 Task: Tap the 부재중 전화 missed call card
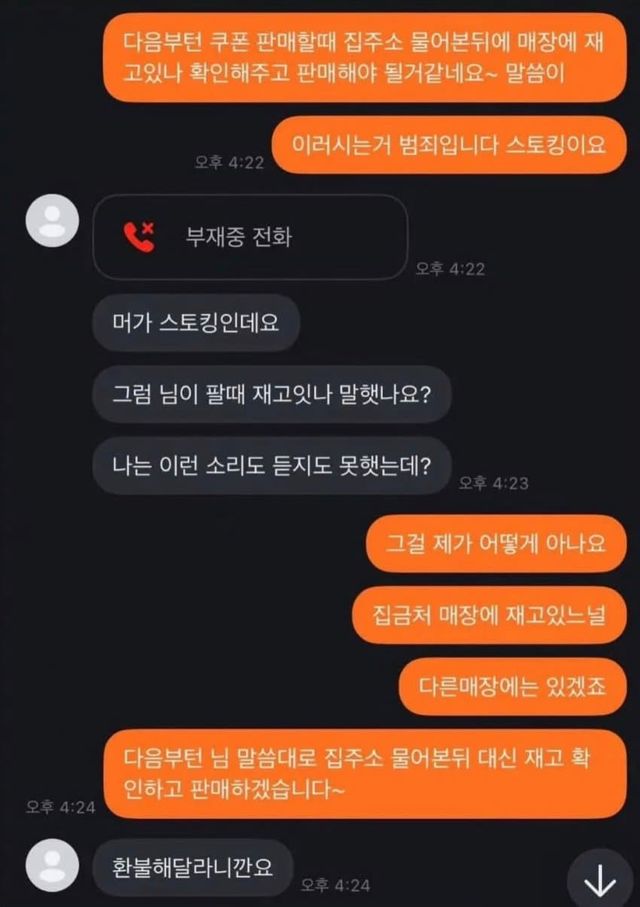tap(250, 237)
